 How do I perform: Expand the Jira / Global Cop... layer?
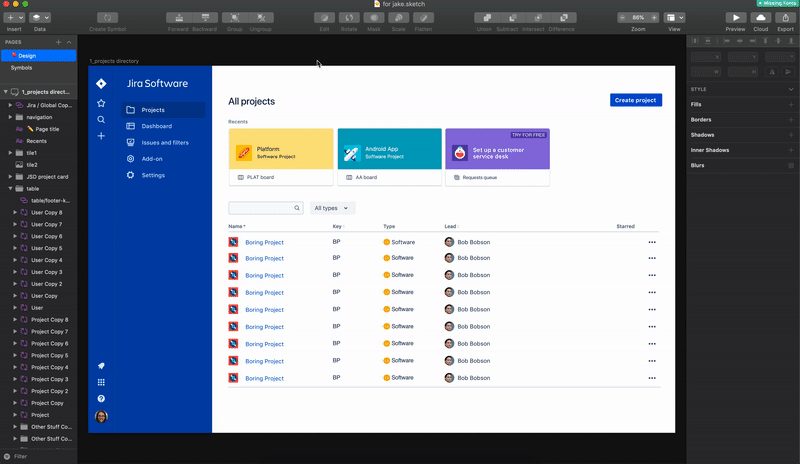click(10, 105)
